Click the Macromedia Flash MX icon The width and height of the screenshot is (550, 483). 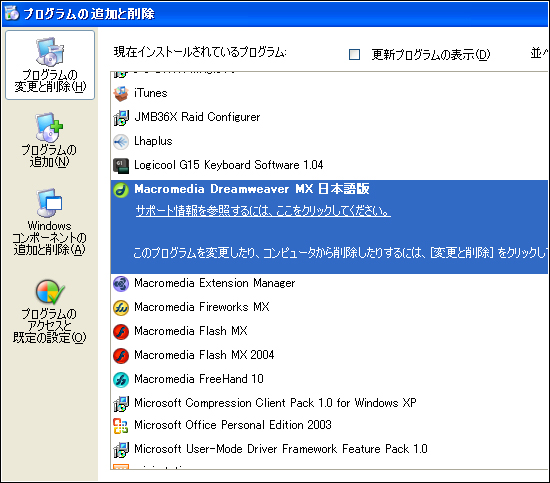pyautogui.click(x=121, y=331)
